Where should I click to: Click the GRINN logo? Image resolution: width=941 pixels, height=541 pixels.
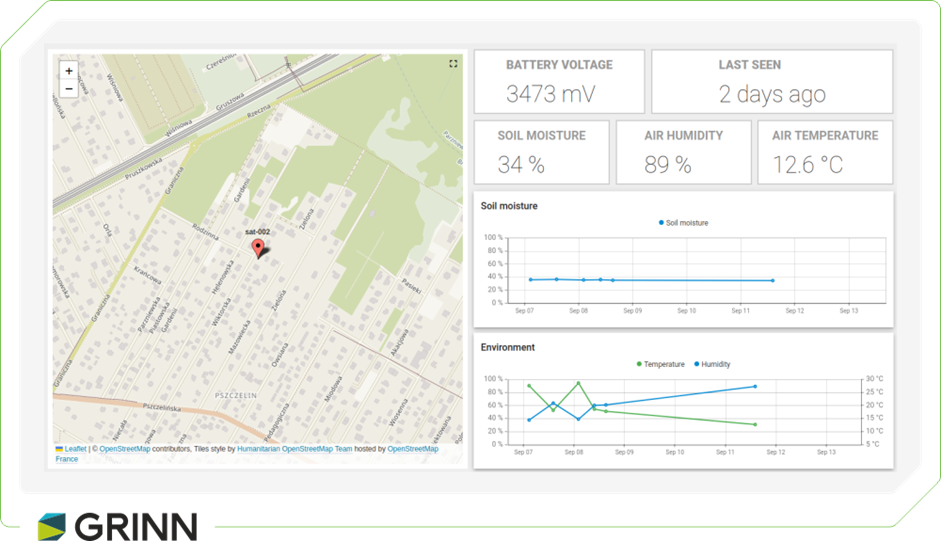[117, 525]
